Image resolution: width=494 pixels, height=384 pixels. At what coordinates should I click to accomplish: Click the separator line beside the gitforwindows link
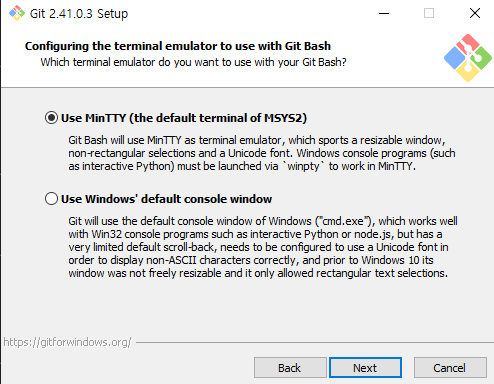(315, 342)
